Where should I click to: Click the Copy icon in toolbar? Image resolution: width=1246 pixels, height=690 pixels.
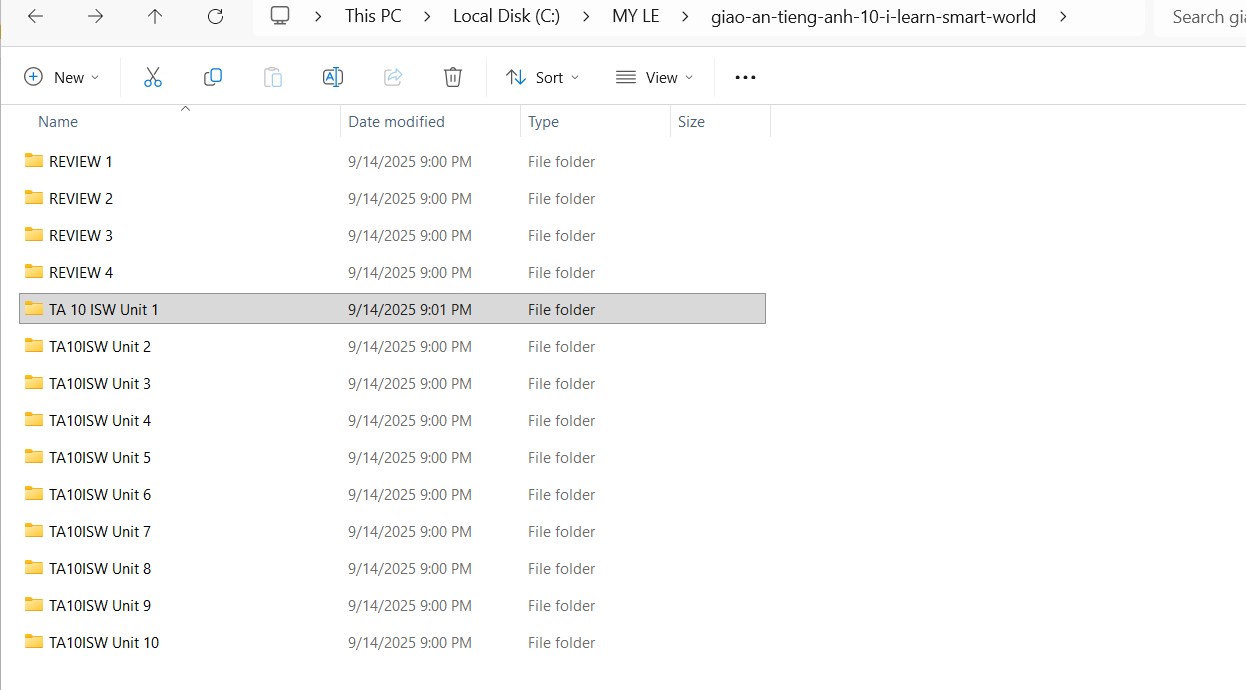pos(213,77)
